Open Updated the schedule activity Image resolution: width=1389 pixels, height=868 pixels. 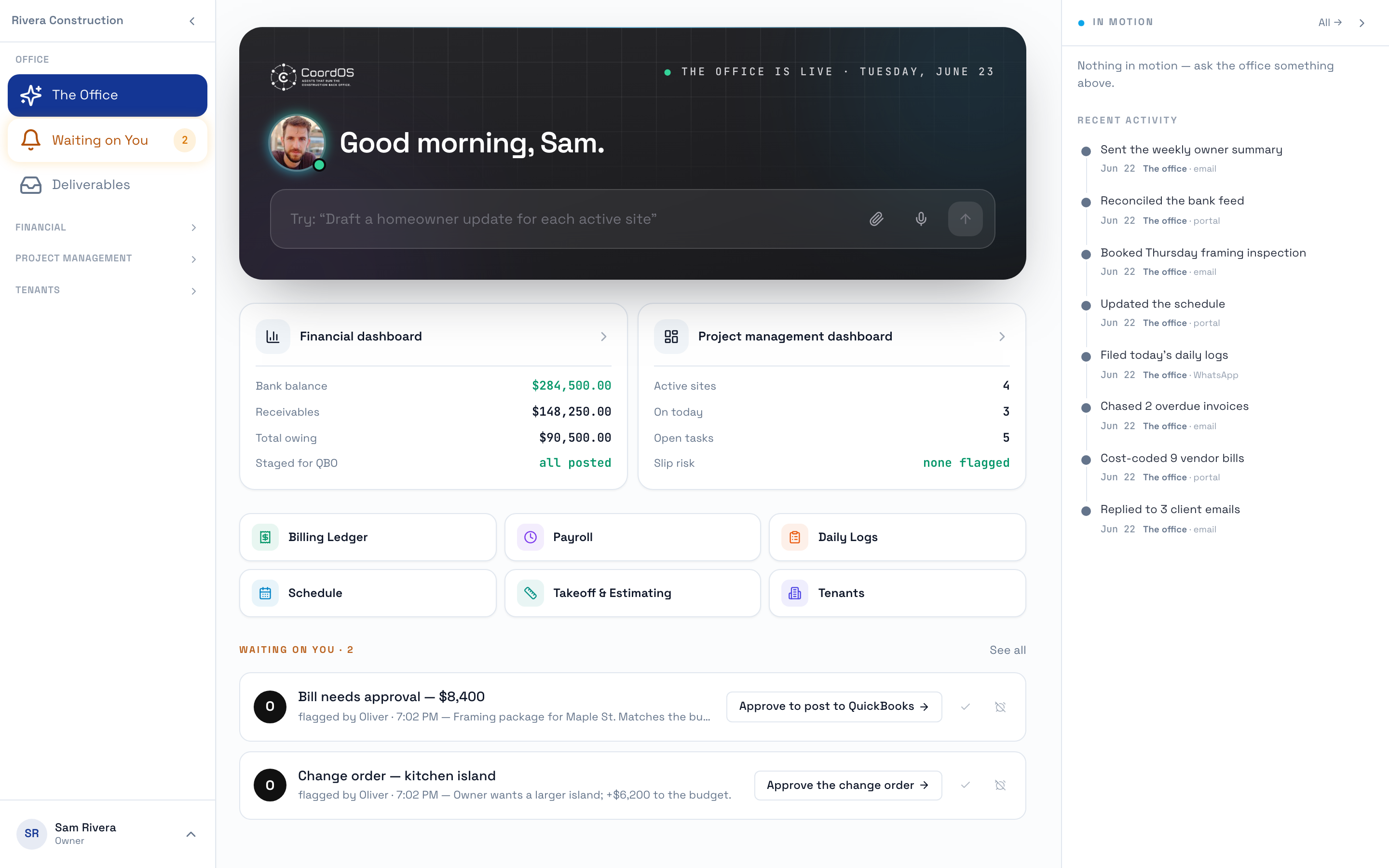click(1162, 304)
